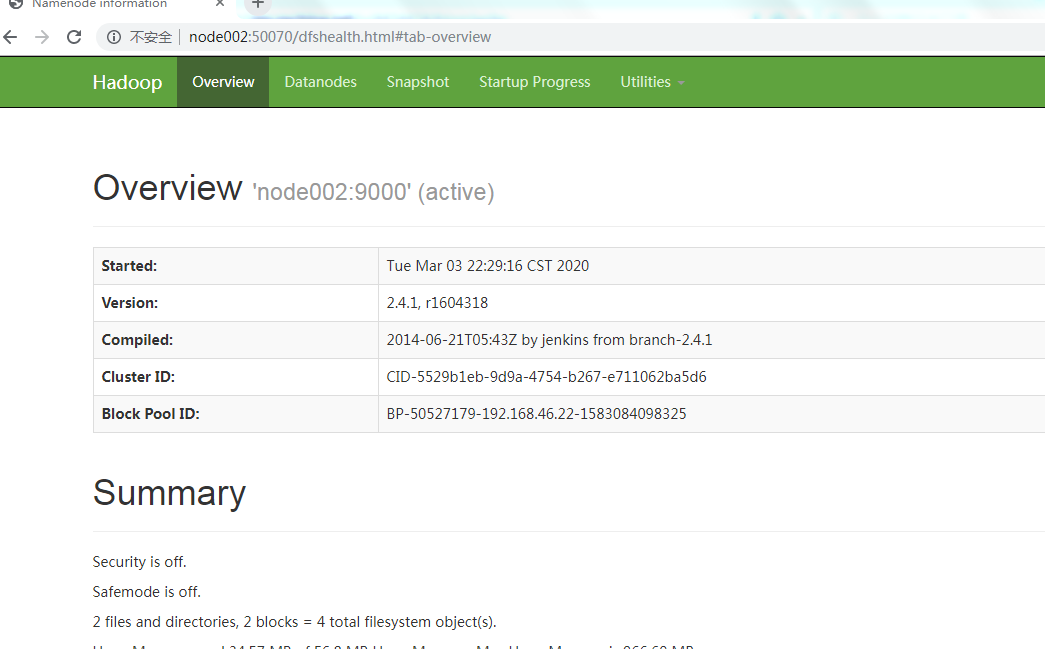Click the Version: label cell
Image resolution: width=1045 pixels, height=649 pixels.
(236, 303)
